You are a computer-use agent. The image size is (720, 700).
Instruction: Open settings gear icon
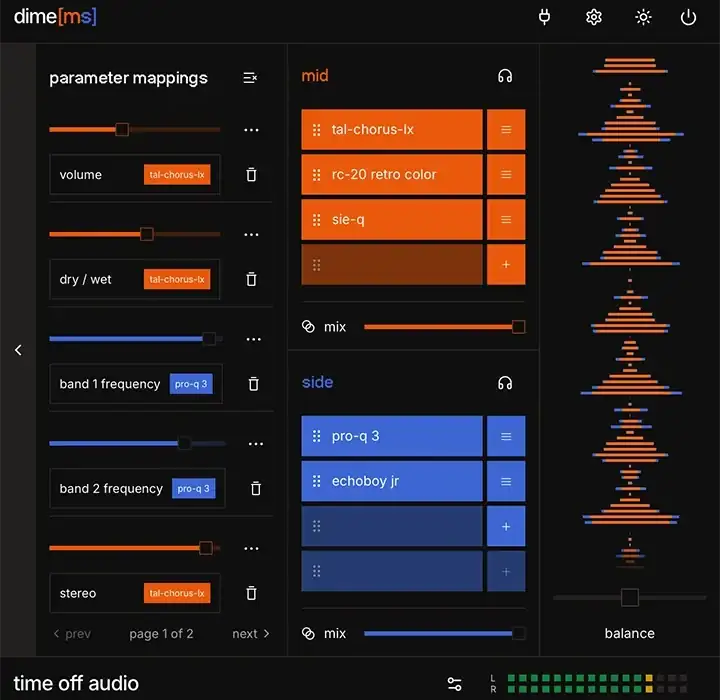point(594,17)
